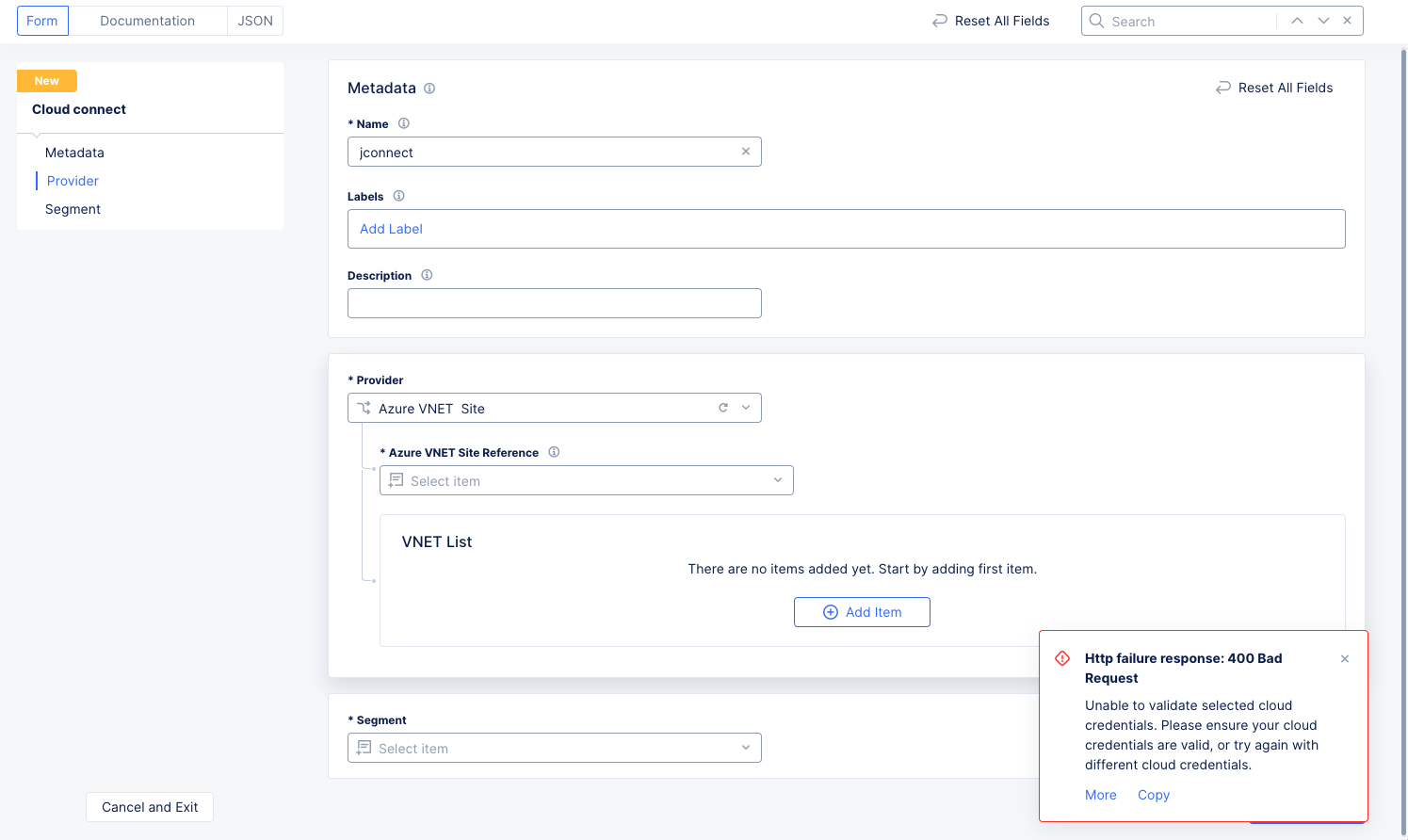Image resolution: width=1408 pixels, height=840 pixels.
Task: Click the plus icon on Add Item
Action: (x=830, y=612)
